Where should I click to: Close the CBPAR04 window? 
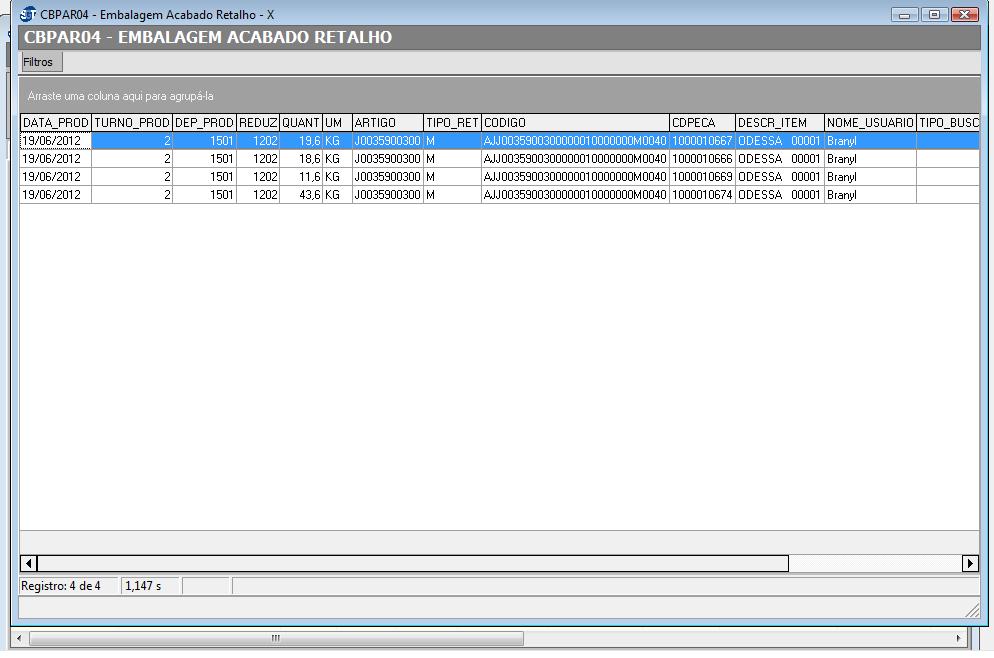[x=964, y=15]
